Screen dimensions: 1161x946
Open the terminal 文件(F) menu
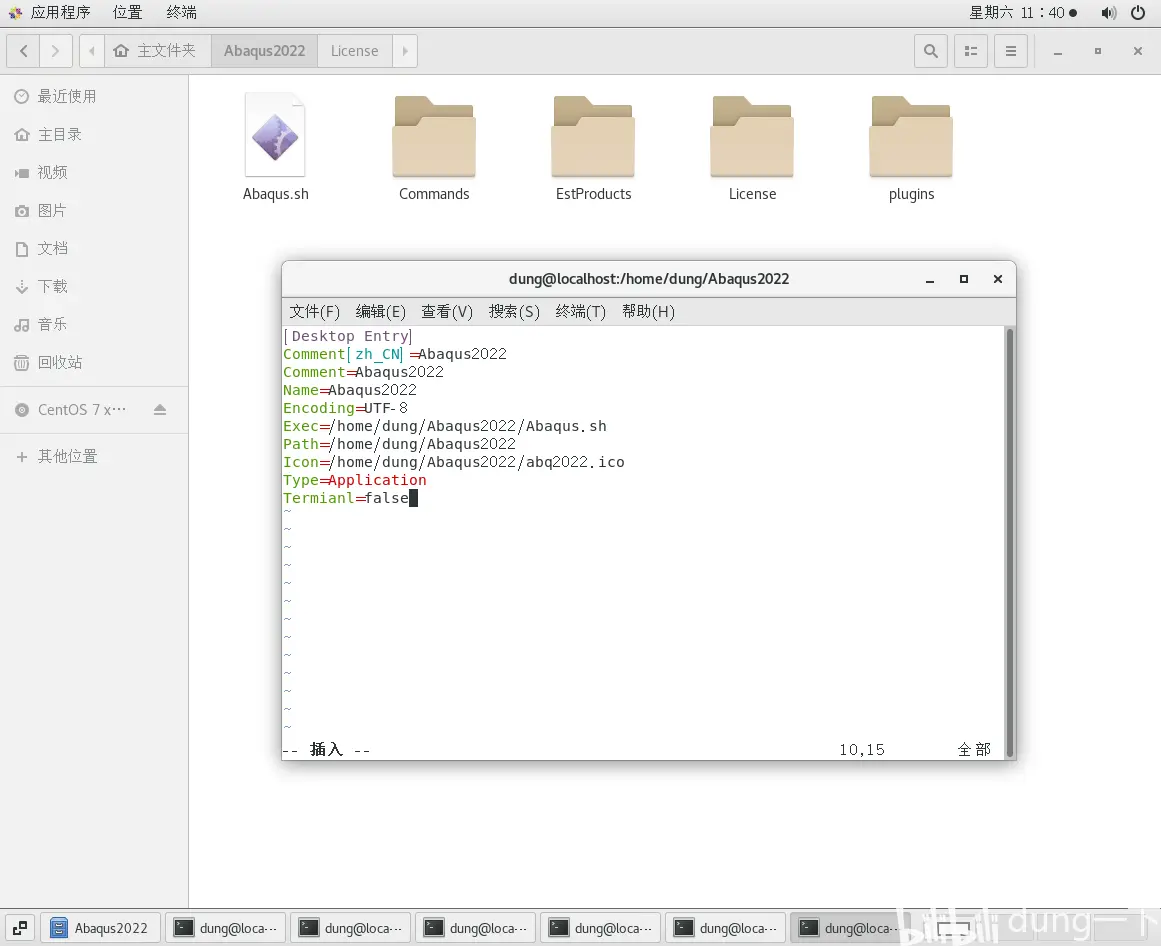[315, 312]
